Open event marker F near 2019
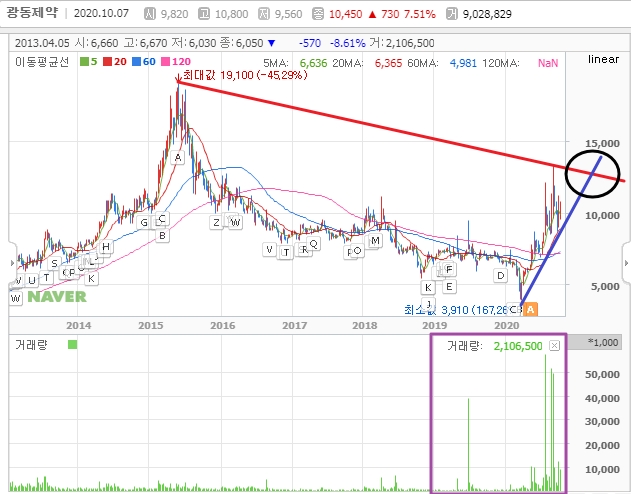Screen dimensions: 631x494 449,269
